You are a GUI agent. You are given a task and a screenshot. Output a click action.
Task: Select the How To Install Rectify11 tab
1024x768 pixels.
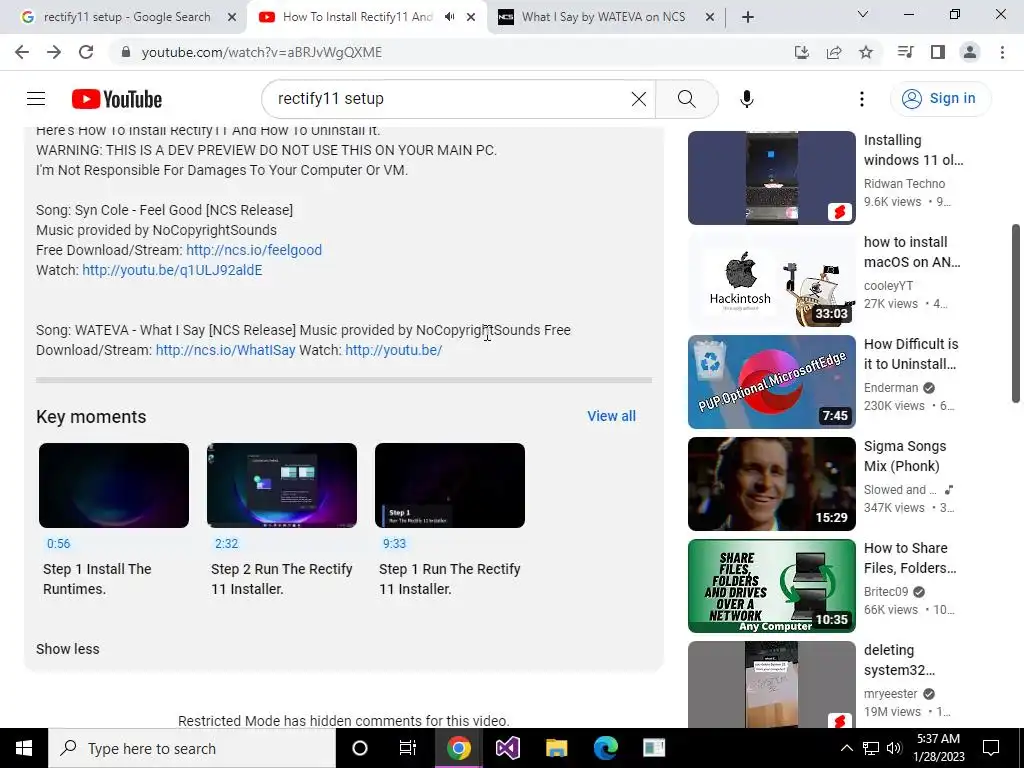tap(357, 17)
